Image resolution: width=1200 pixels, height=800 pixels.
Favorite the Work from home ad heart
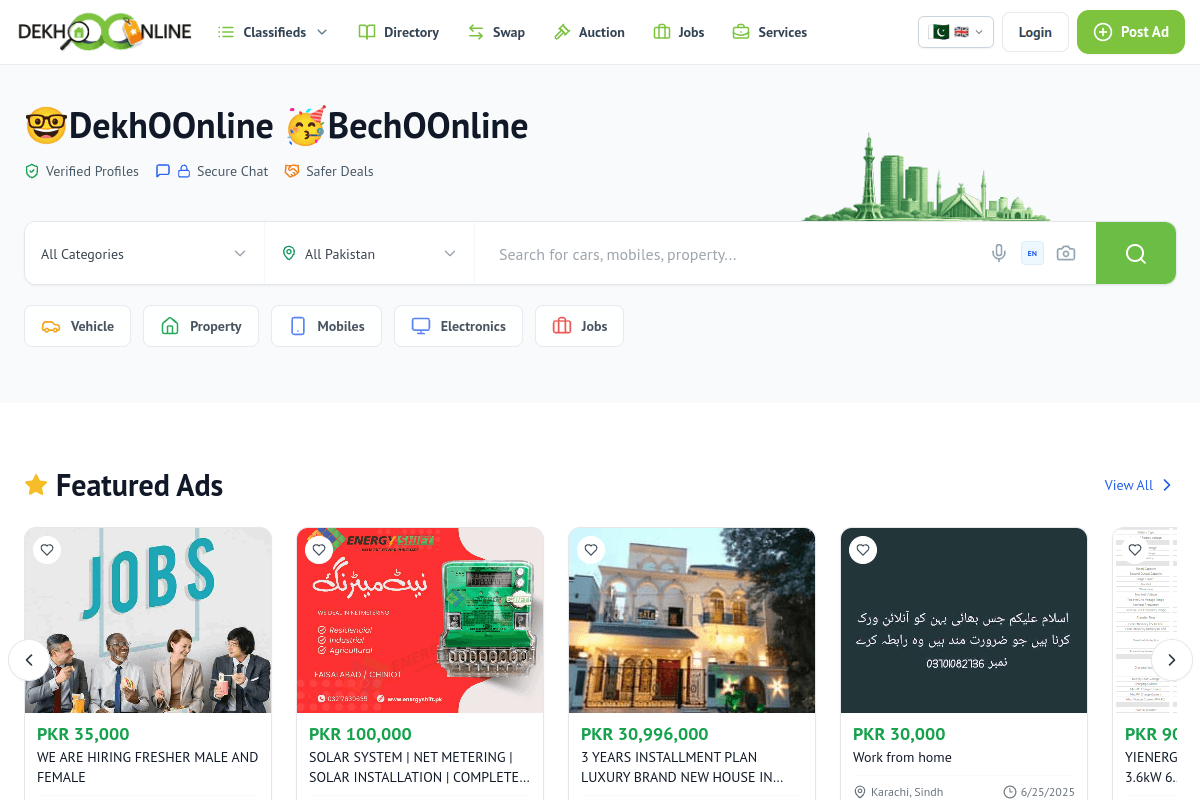coord(863,549)
